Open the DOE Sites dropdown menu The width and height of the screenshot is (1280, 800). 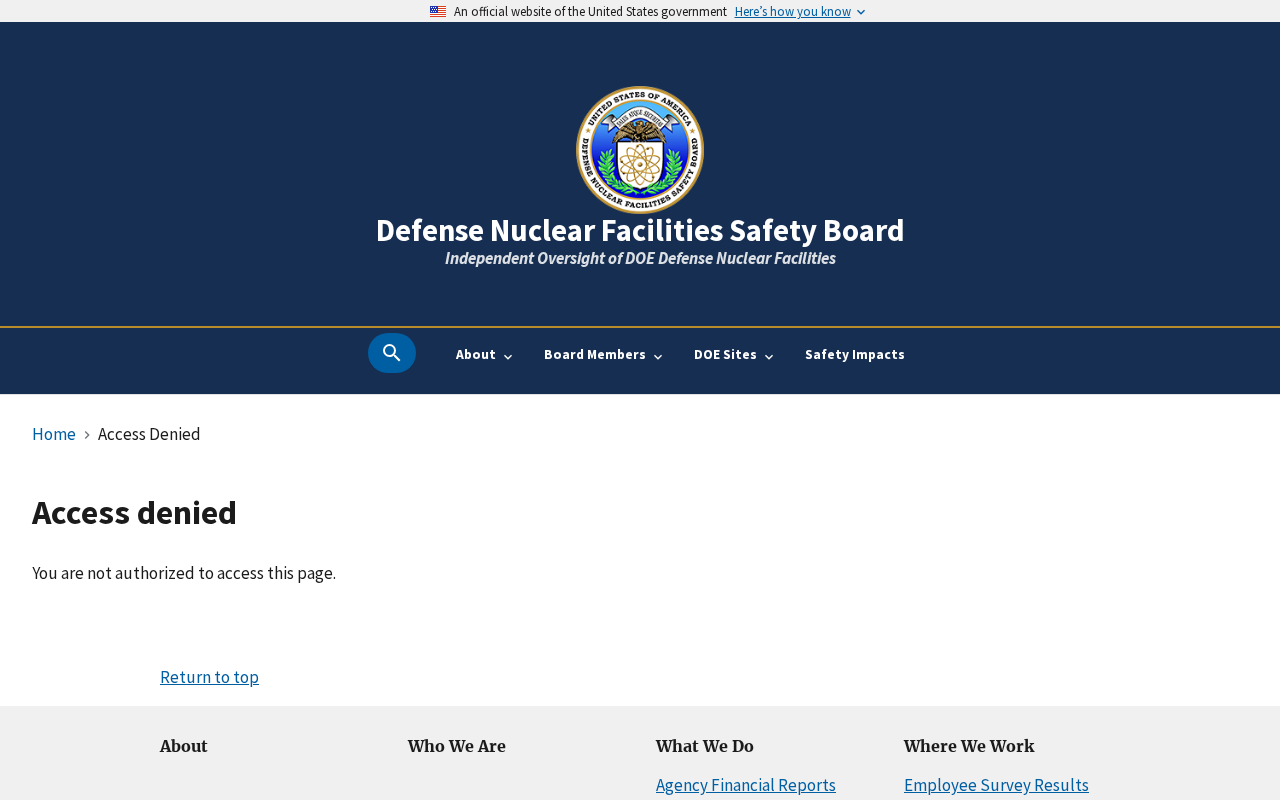(x=725, y=355)
